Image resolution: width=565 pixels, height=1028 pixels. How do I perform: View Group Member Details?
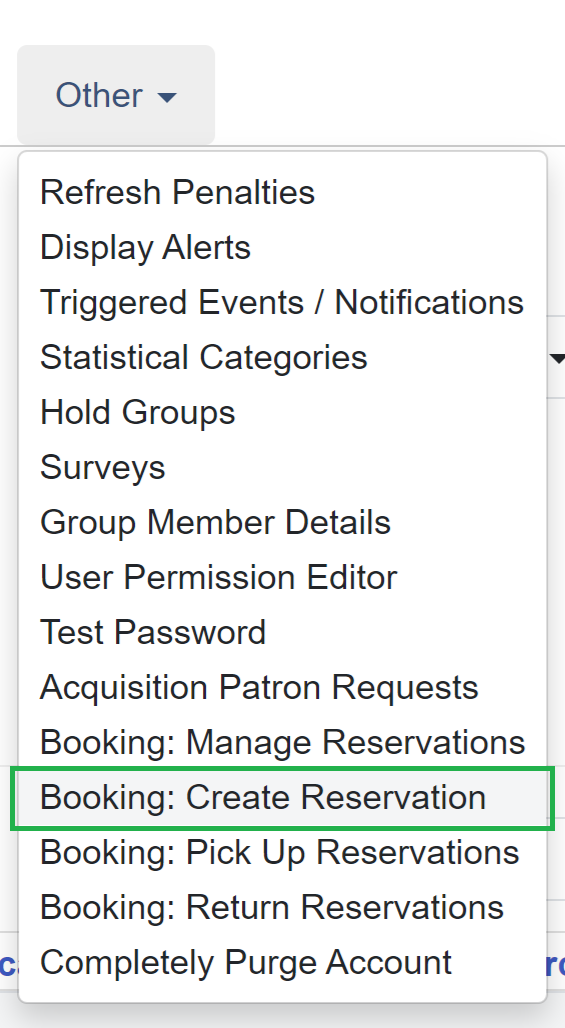(282, 523)
